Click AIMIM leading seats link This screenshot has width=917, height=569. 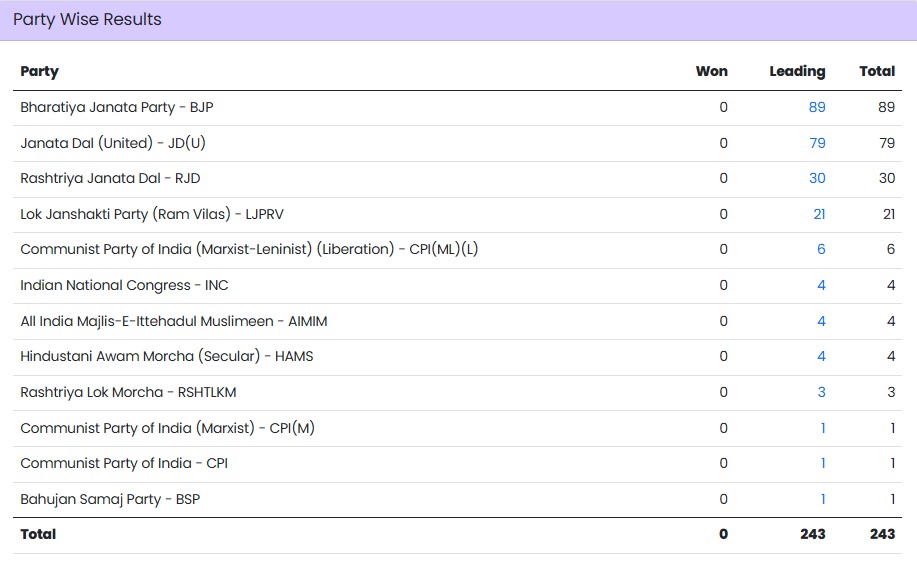[x=821, y=321]
